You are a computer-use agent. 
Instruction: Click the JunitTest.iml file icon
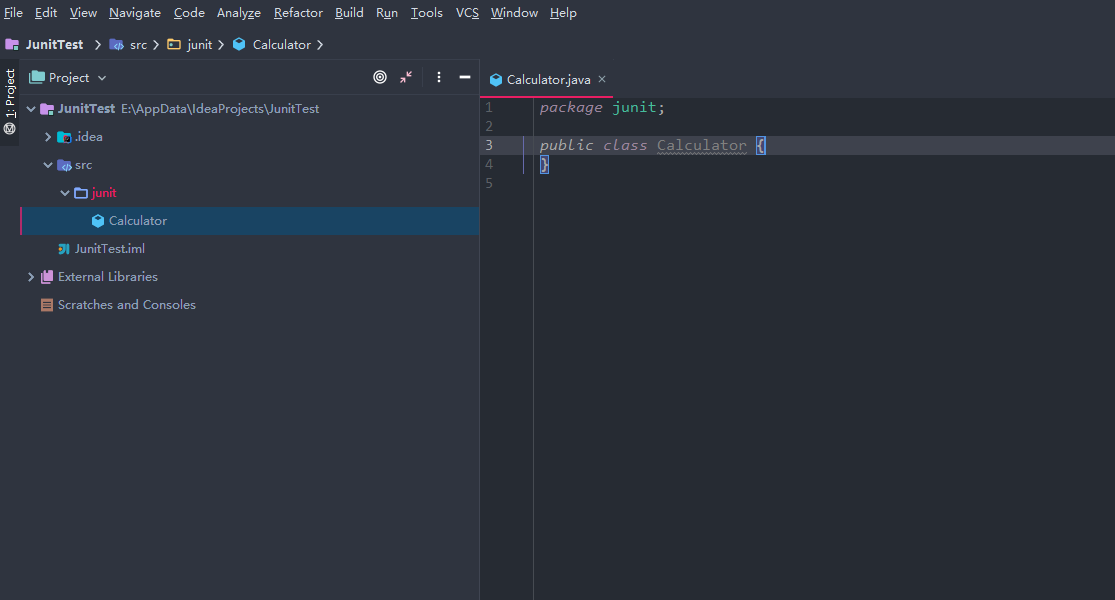[x=64, y=249]
